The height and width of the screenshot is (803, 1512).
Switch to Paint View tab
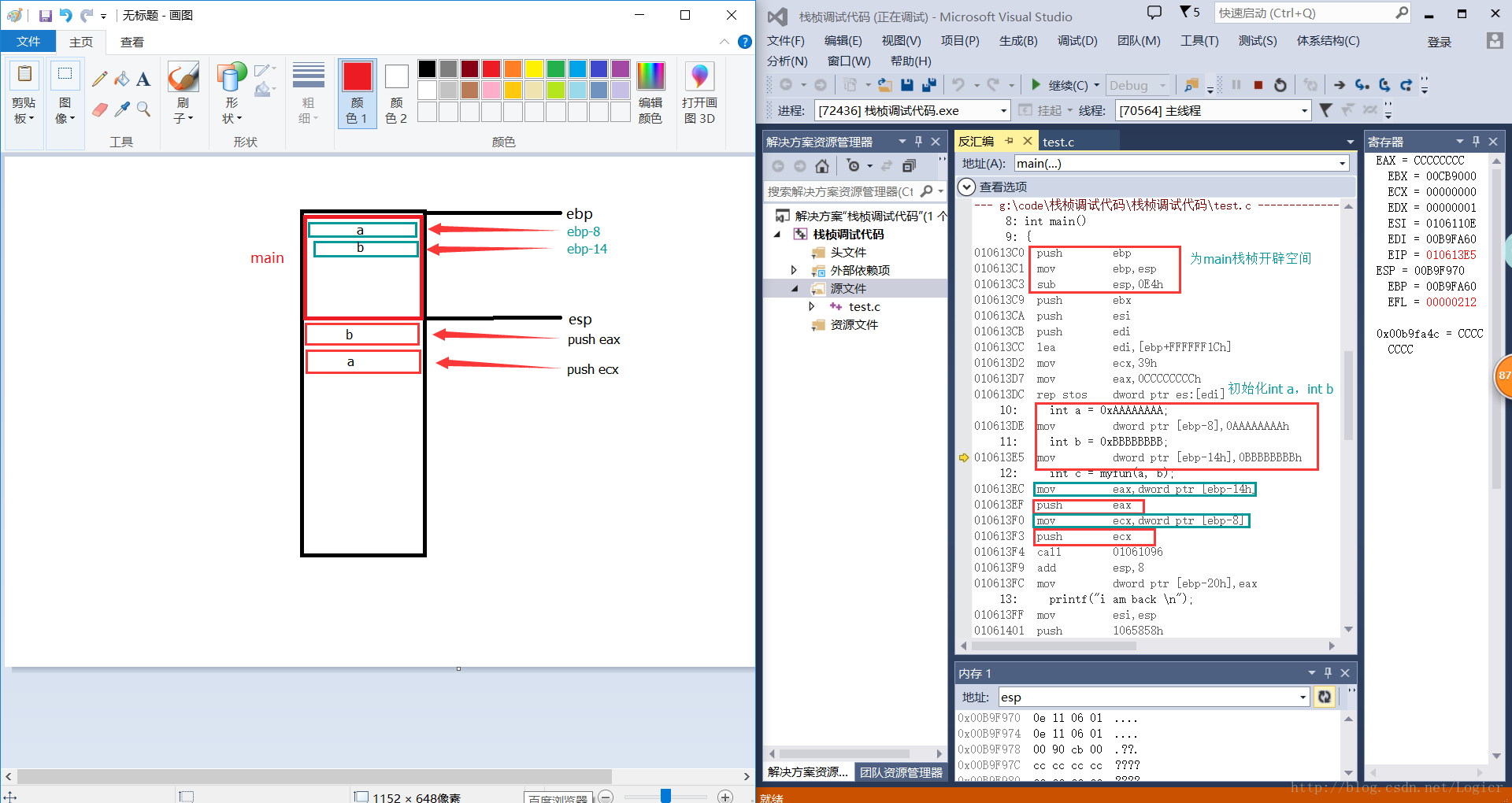[x=132, y=42]
